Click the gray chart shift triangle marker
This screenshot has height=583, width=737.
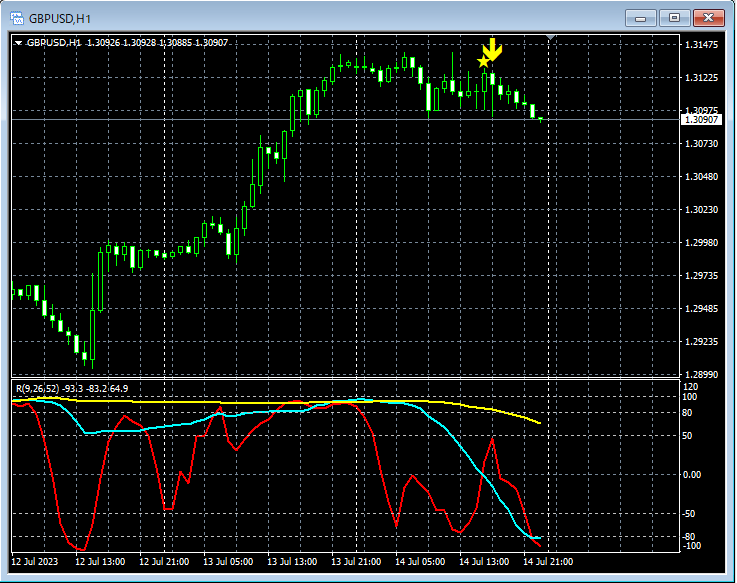pyautogui.click(x=551, y=38)
